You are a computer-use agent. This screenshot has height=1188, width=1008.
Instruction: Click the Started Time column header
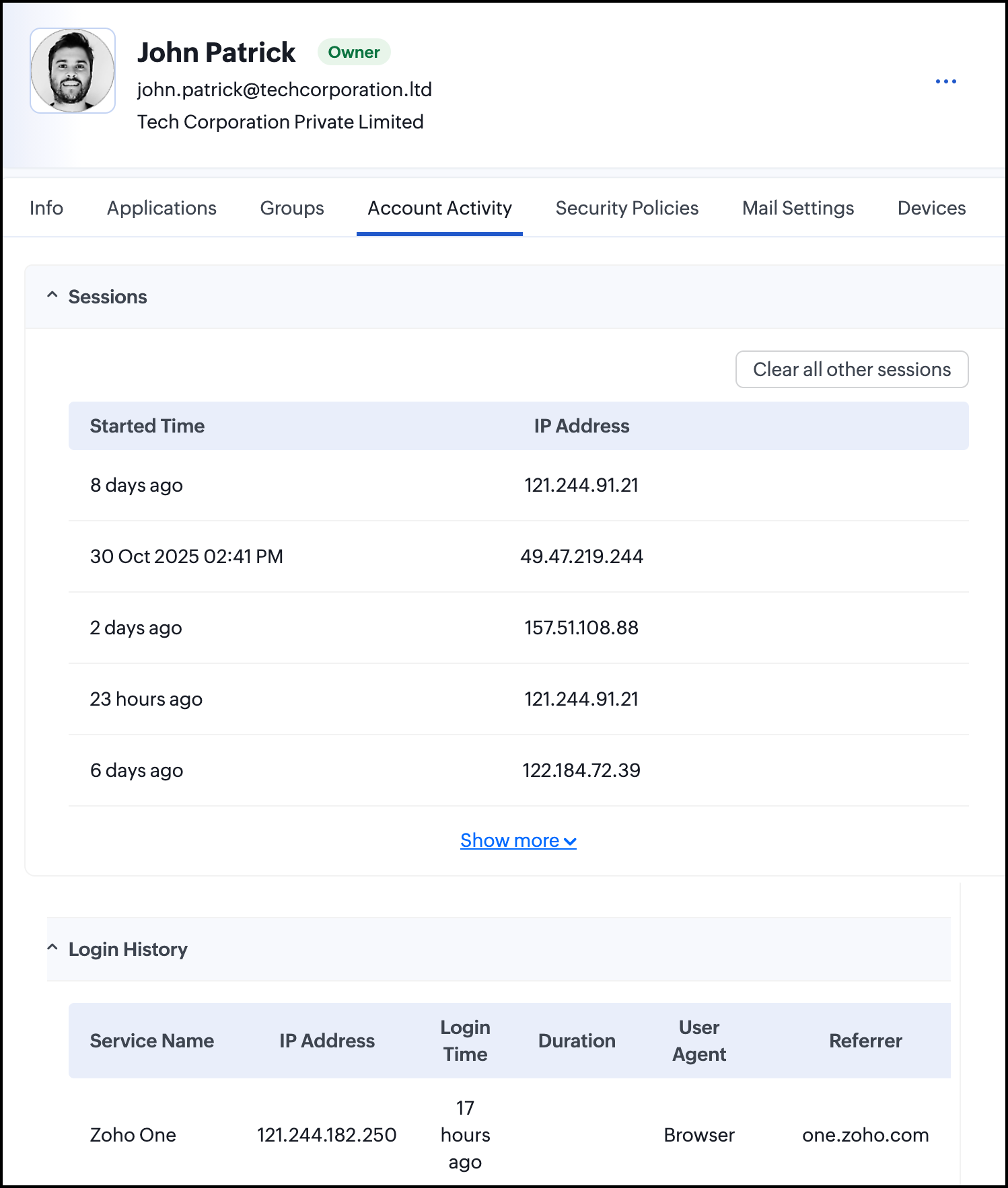tap(147, 426)
